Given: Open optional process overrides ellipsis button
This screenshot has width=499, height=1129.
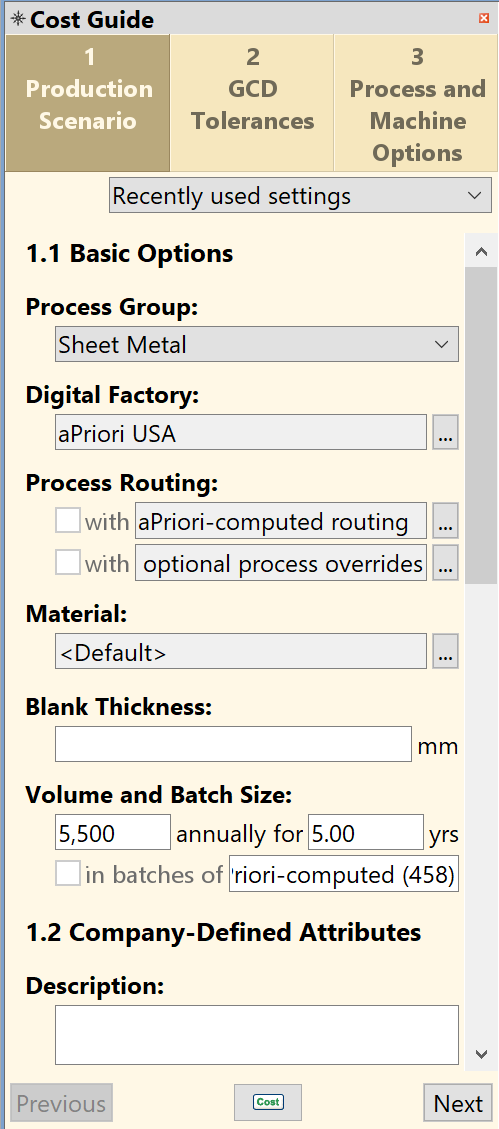Looking at the screenshot, I should tap(446, 562).
